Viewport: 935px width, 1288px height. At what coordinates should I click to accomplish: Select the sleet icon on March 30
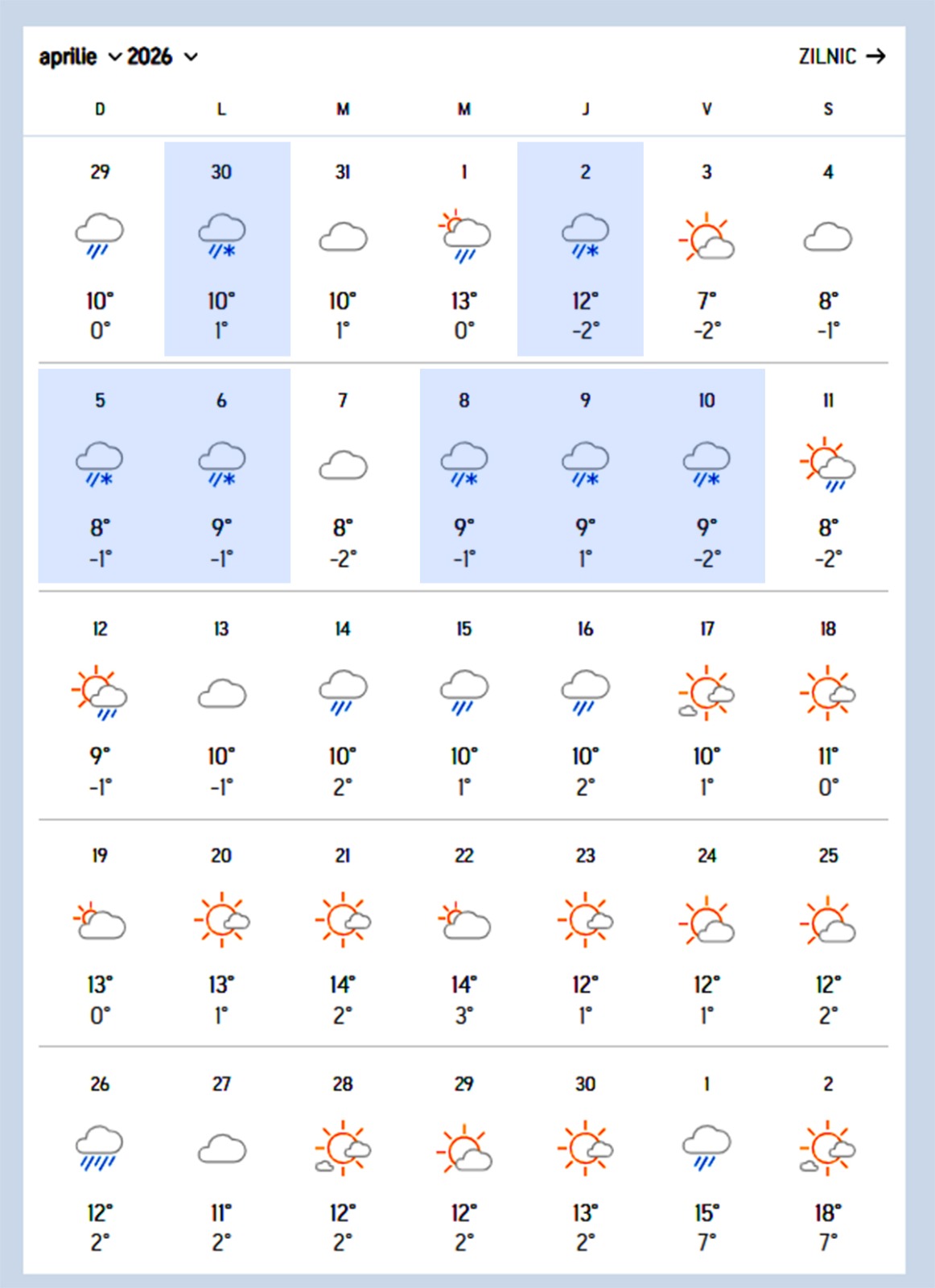[x=221, y=235]
